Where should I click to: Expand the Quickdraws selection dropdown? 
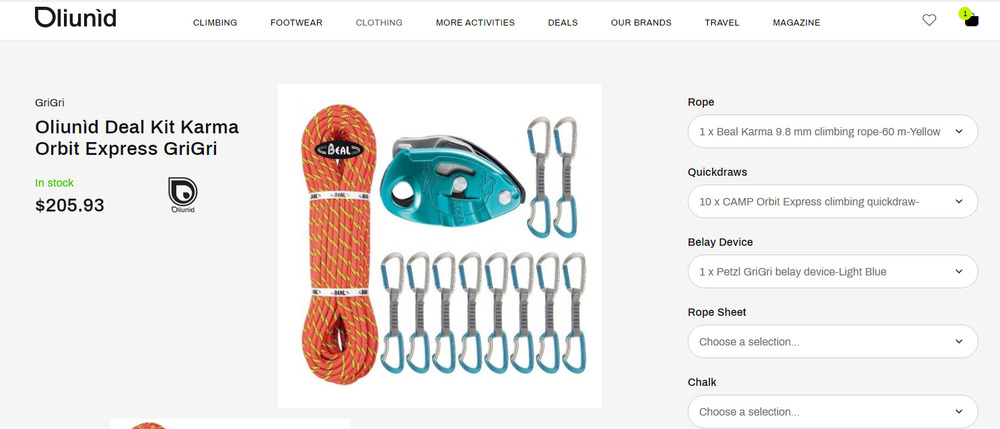(832, 201)
